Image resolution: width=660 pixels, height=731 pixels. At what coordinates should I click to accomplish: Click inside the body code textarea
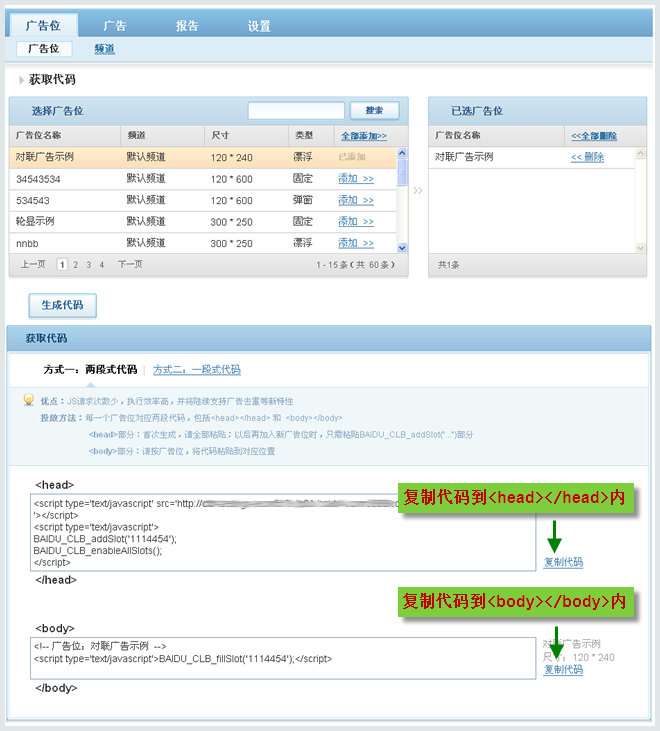pos(283,658)
